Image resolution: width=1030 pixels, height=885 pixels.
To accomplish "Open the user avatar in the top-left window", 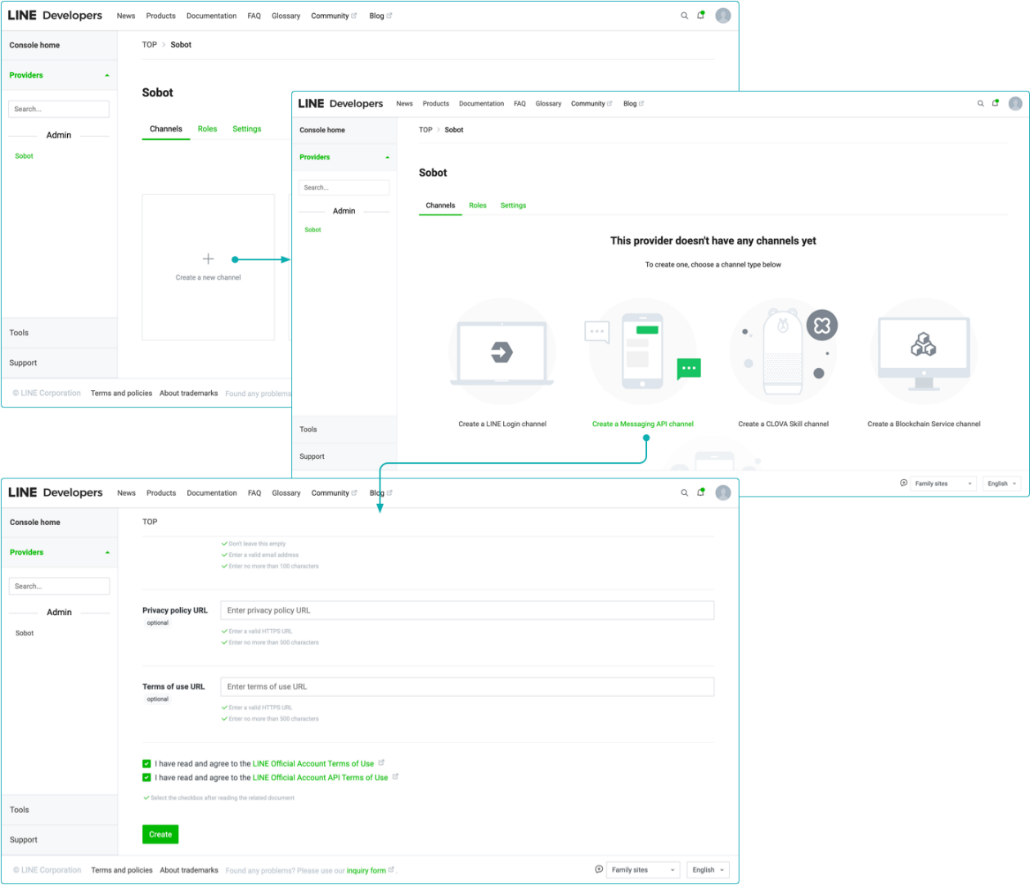I will (x=723, y=16).
